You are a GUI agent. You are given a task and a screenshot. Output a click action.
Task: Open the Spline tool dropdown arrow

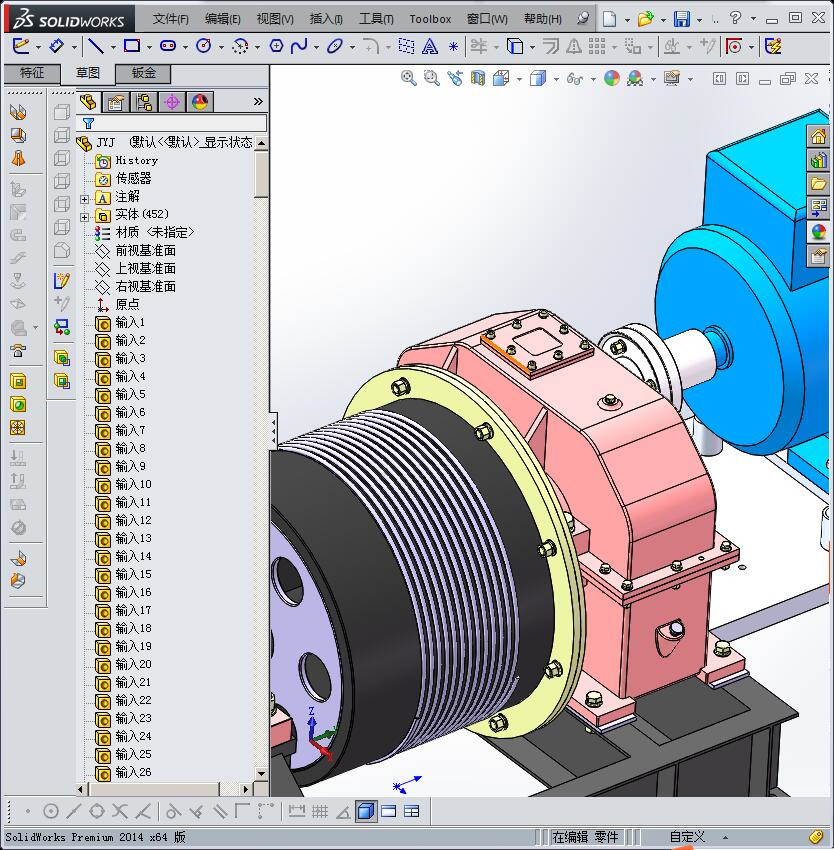coord(316,47)
